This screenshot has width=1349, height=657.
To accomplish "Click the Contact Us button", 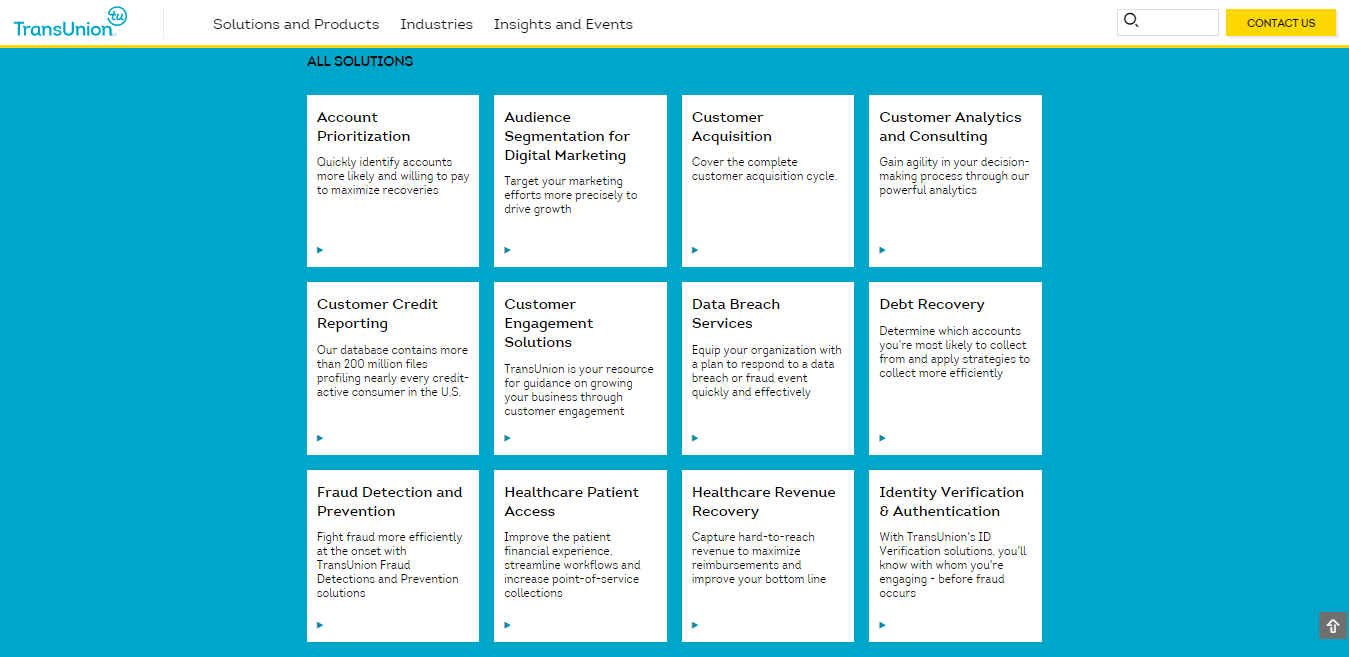I will (x=1281, y=23).
